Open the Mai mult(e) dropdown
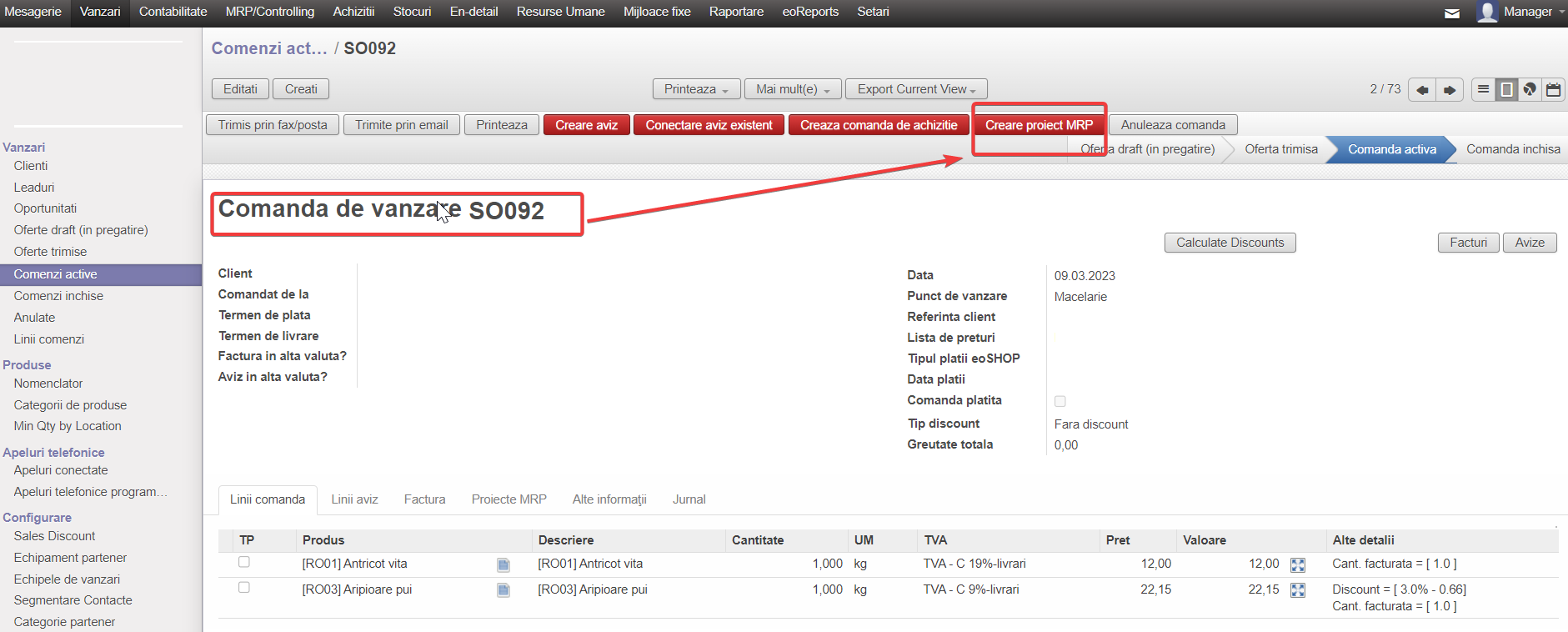 coord(792,89)
